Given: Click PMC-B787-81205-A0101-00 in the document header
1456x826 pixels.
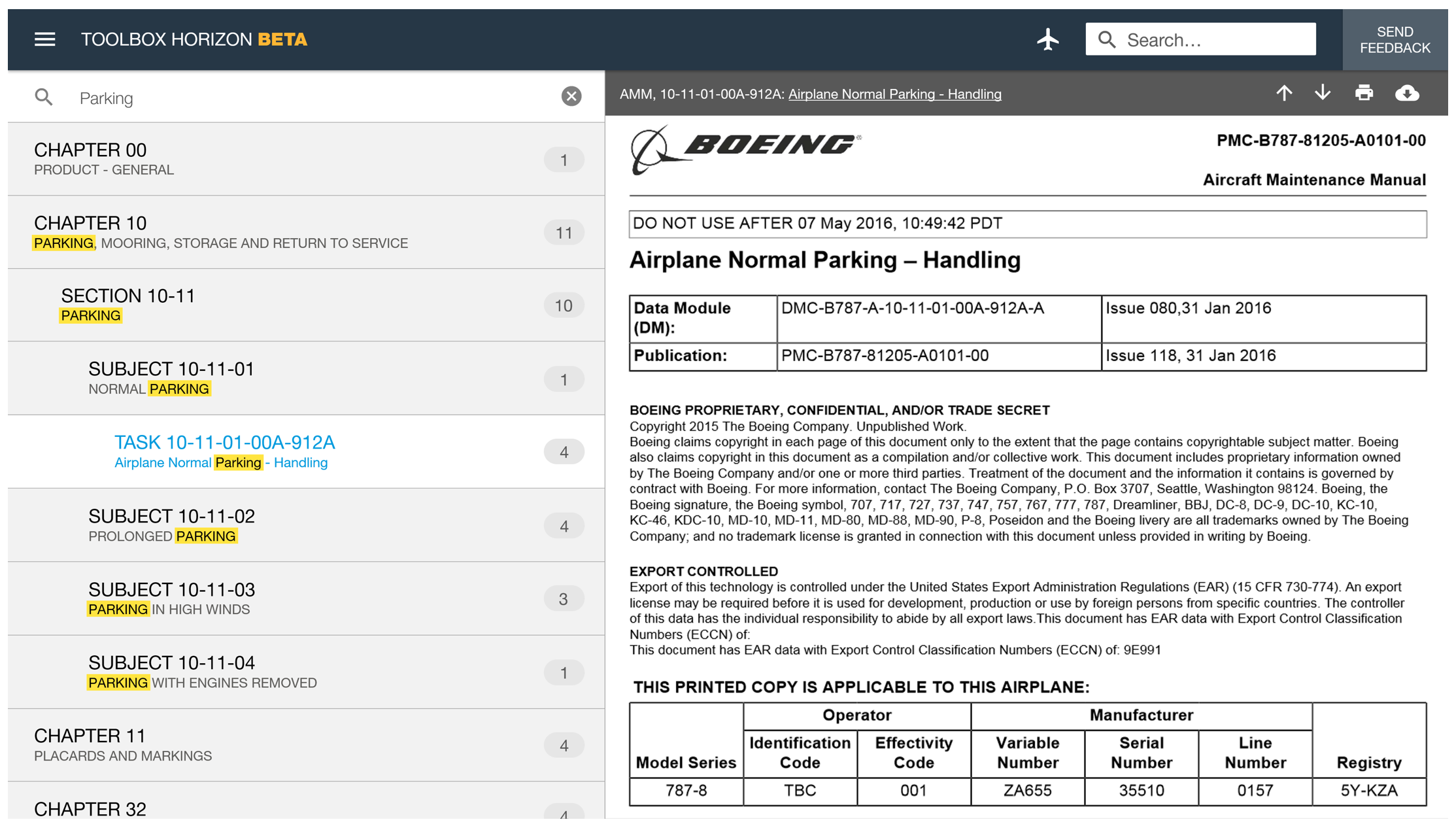Looking at the screenshot, I should pos(1321,141).
